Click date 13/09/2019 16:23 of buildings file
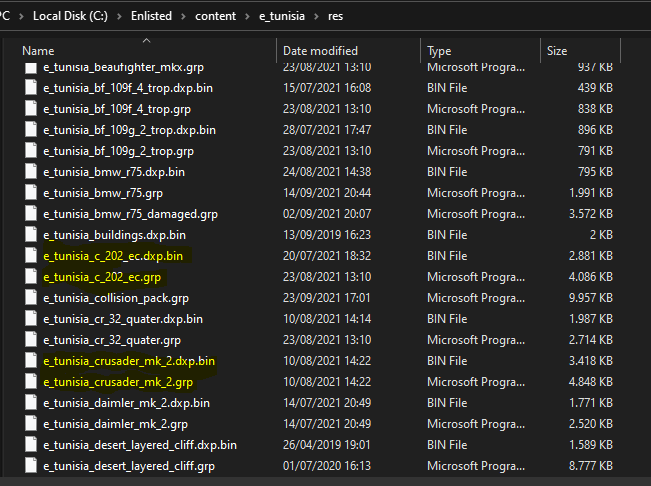This screenshot has height=486, width=651. click(x=327, y=235)
